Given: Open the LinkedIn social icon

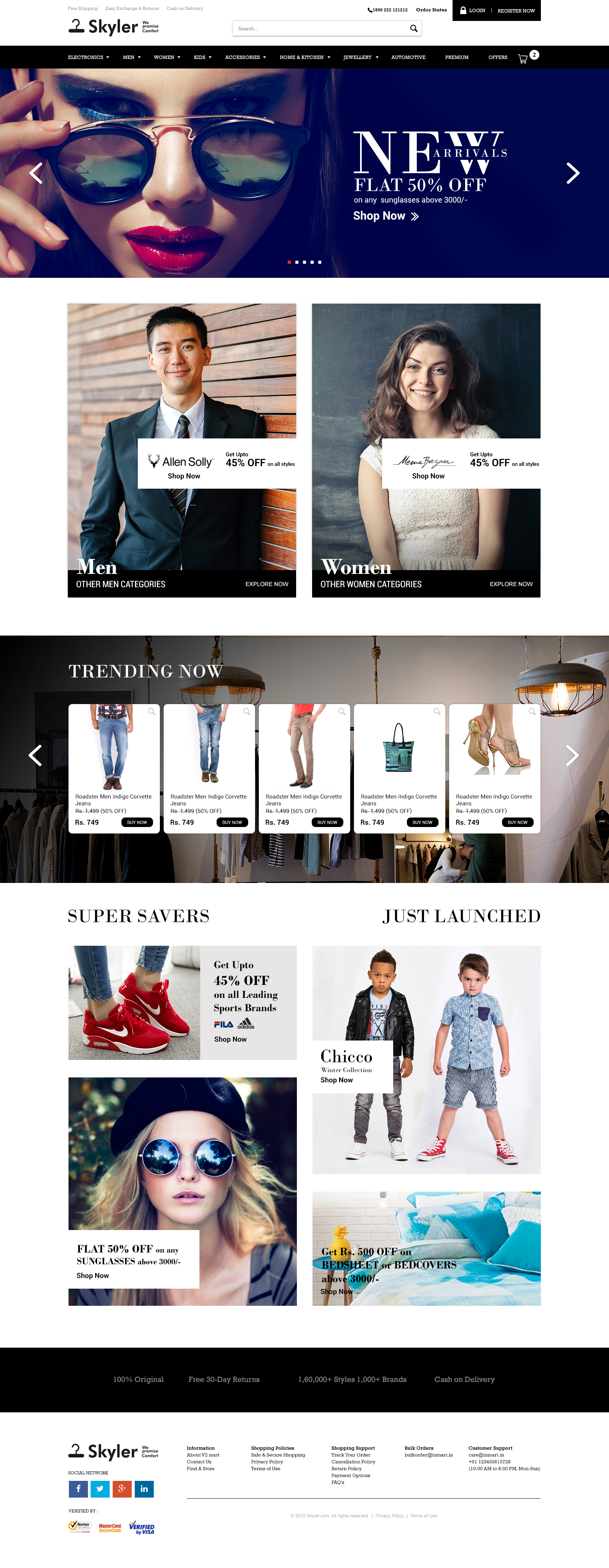Looking at the screenshot, I should [144, 1488].
